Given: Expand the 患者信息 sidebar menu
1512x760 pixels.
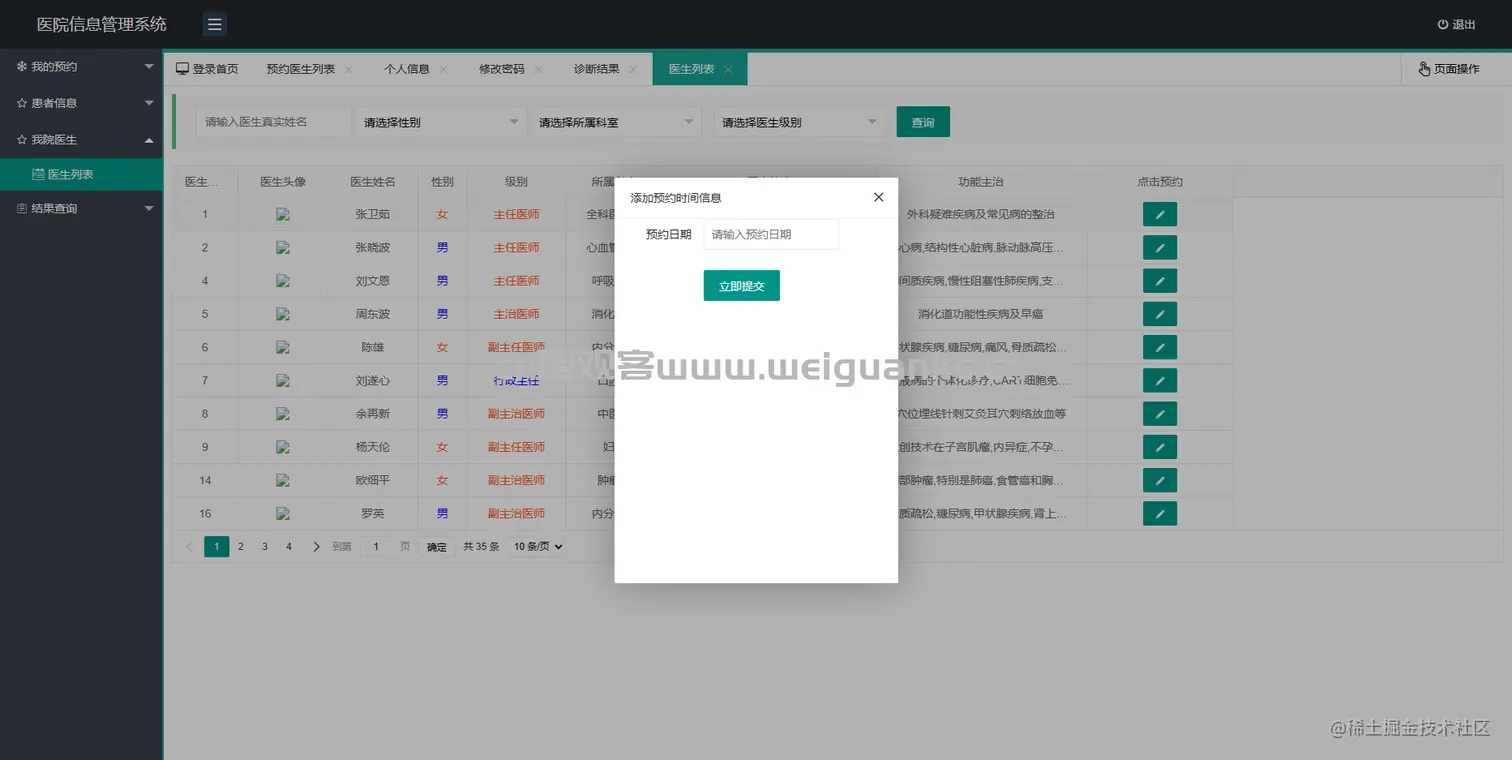Looking at the screenshot, I should pyautogui.click(x=81, y=103).
